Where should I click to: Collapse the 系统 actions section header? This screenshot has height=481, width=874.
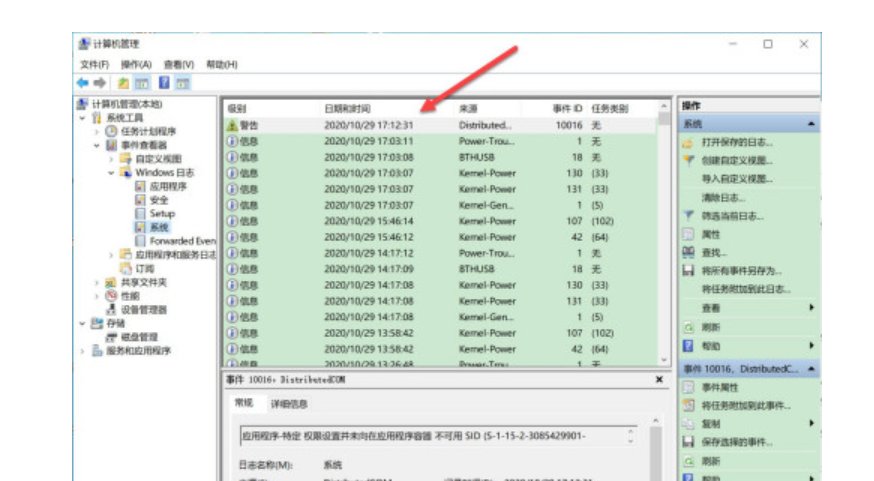pos(811,124)
